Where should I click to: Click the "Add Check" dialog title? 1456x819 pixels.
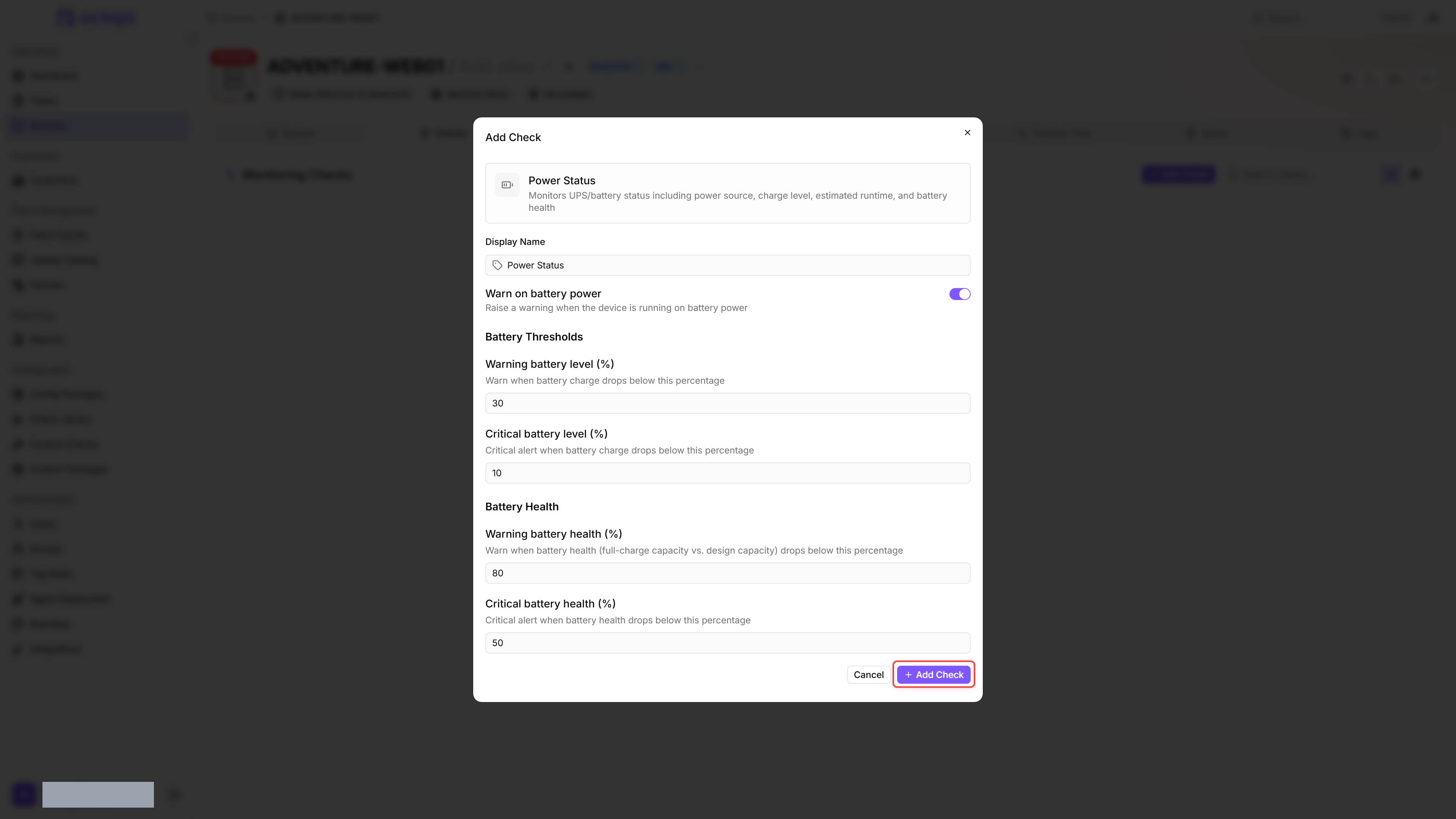[x=513, y=137]
